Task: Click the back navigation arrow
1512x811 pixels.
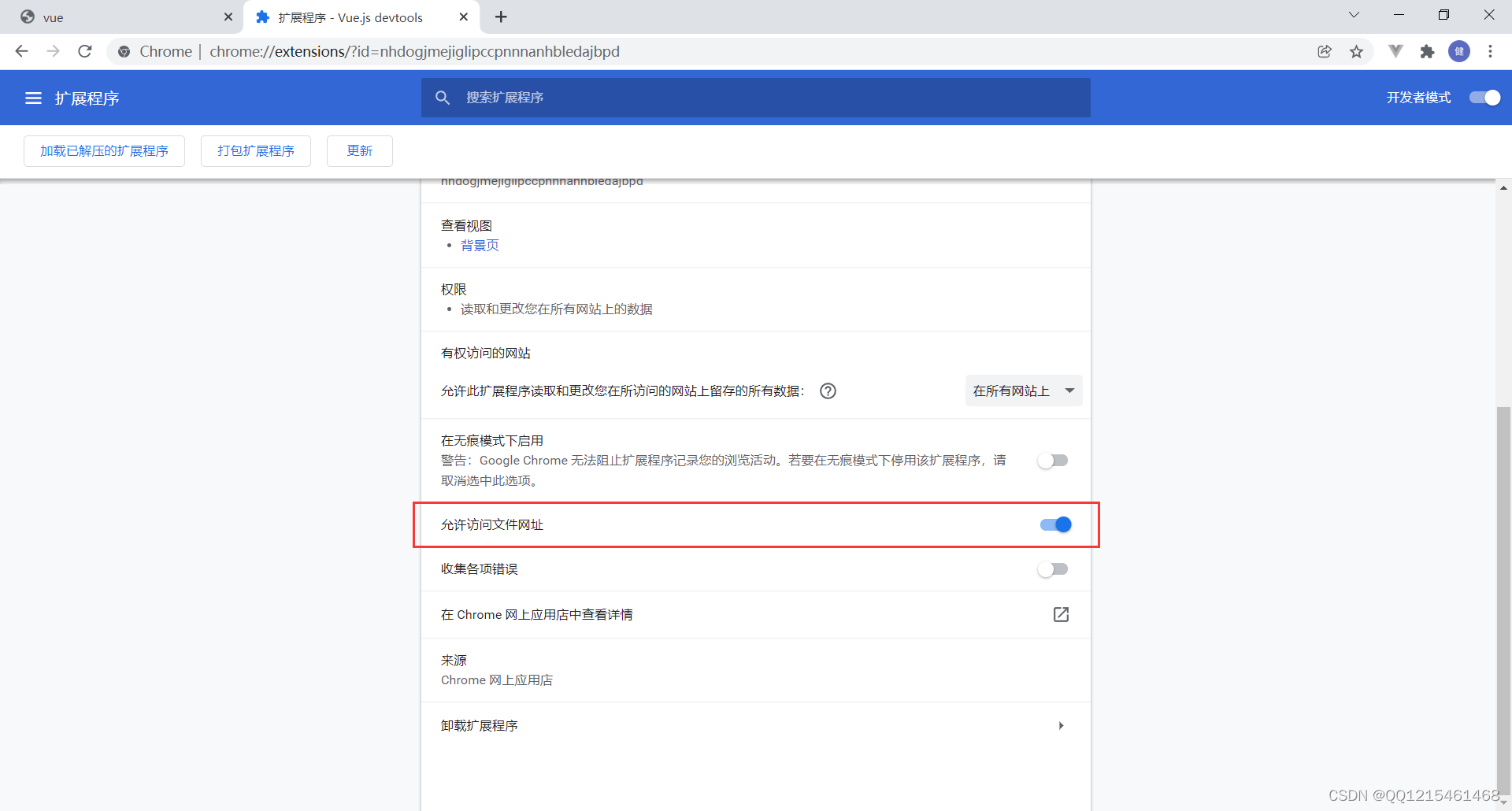Action: (21, 51)
